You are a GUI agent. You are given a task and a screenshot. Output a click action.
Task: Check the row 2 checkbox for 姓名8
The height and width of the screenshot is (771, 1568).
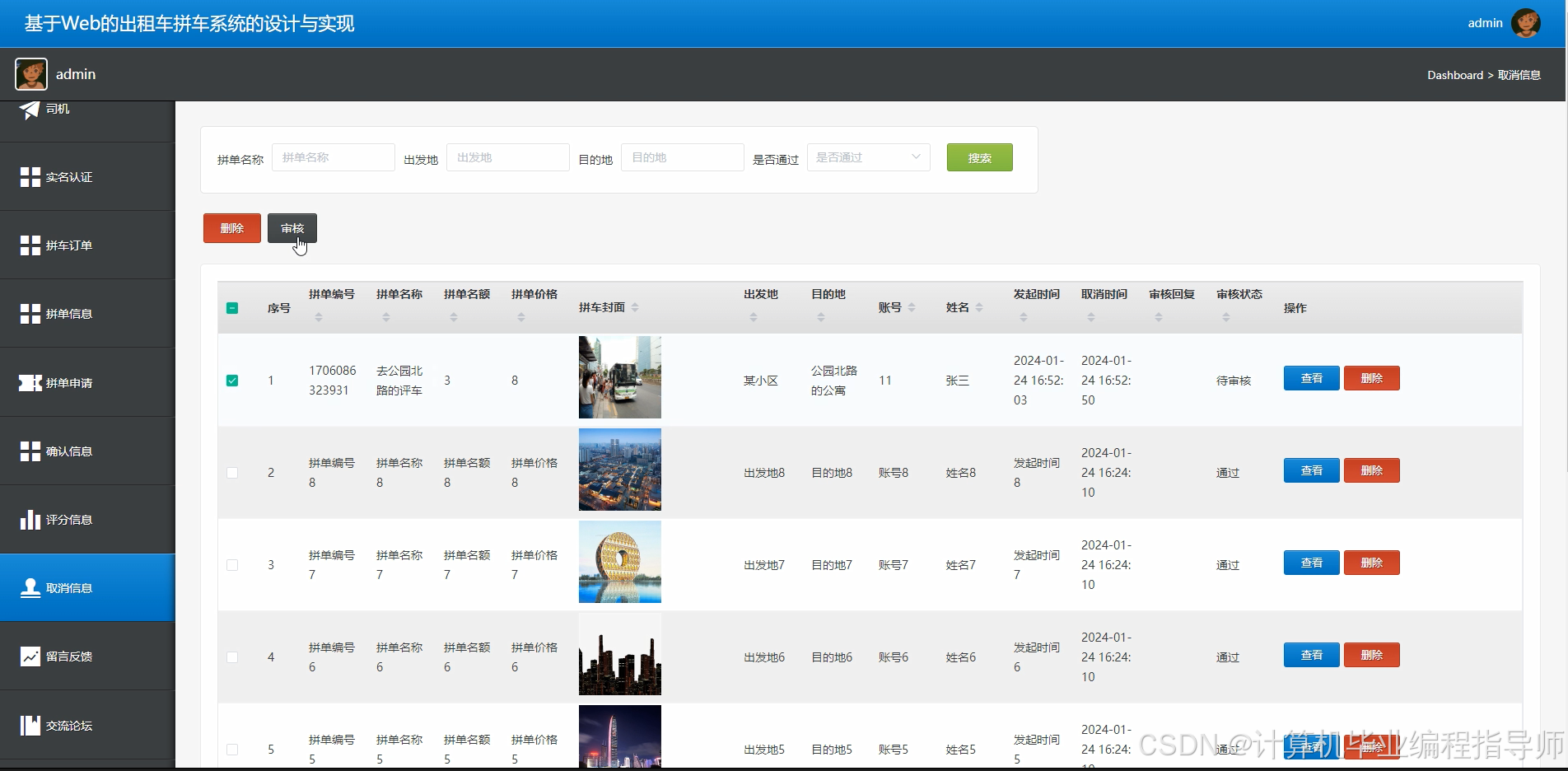(x=232, y=473)
